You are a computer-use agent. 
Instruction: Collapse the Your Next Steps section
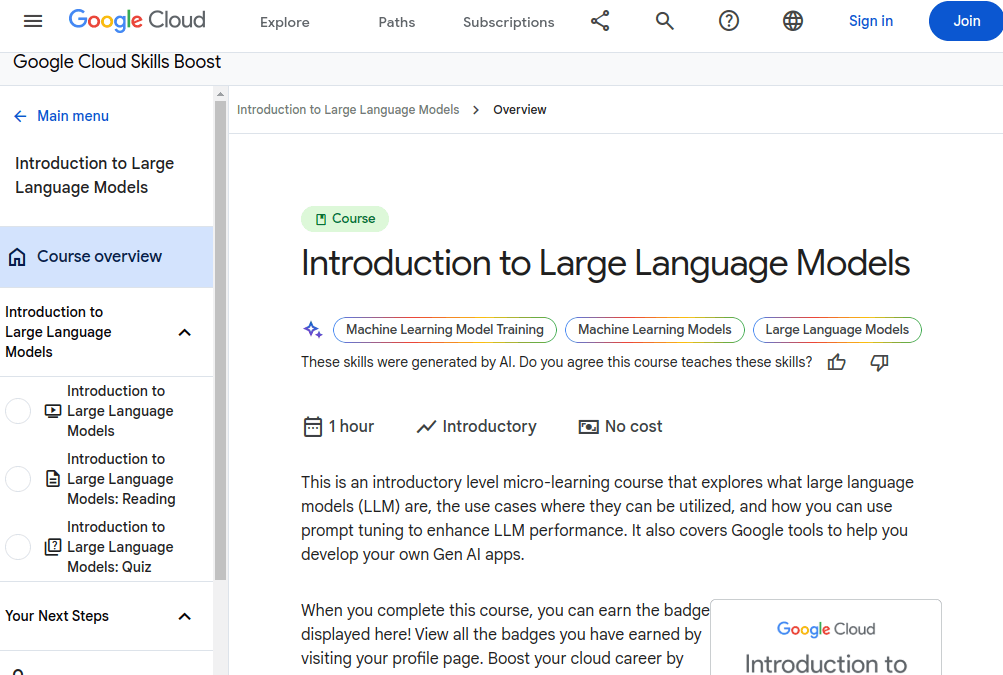coord(184,616)
